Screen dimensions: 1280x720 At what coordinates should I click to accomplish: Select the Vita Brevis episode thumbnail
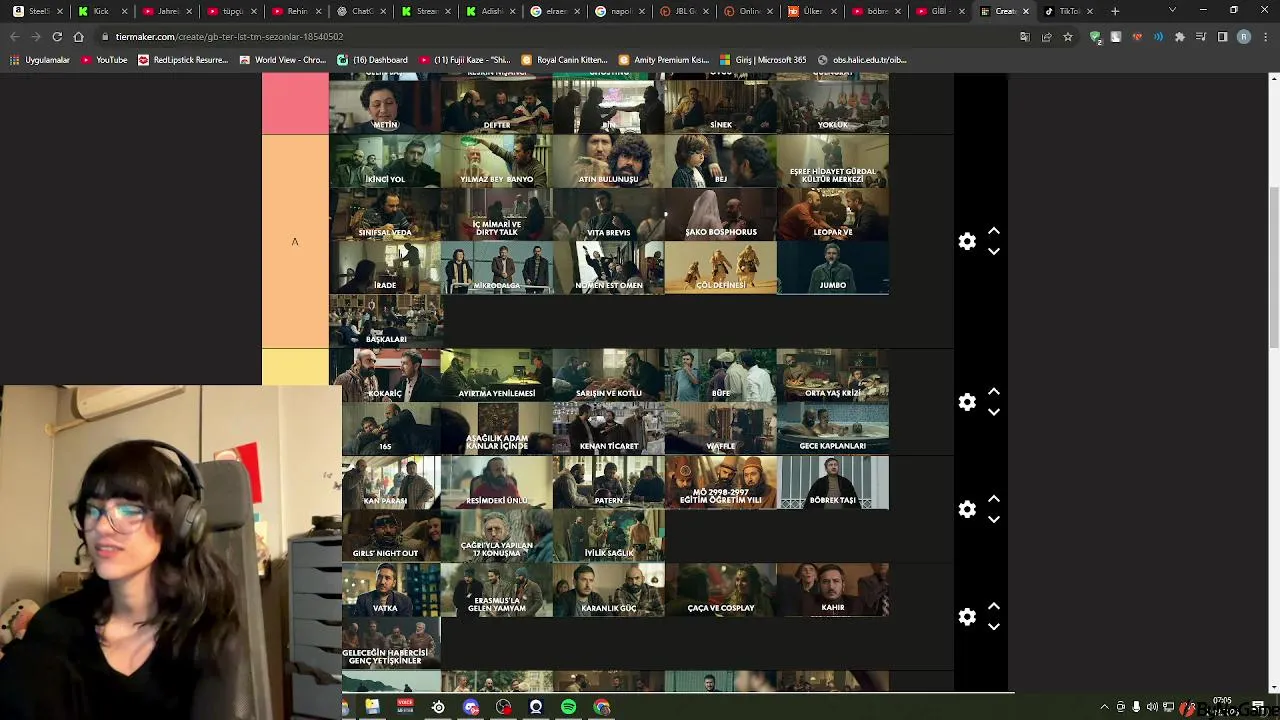(609, 215)
